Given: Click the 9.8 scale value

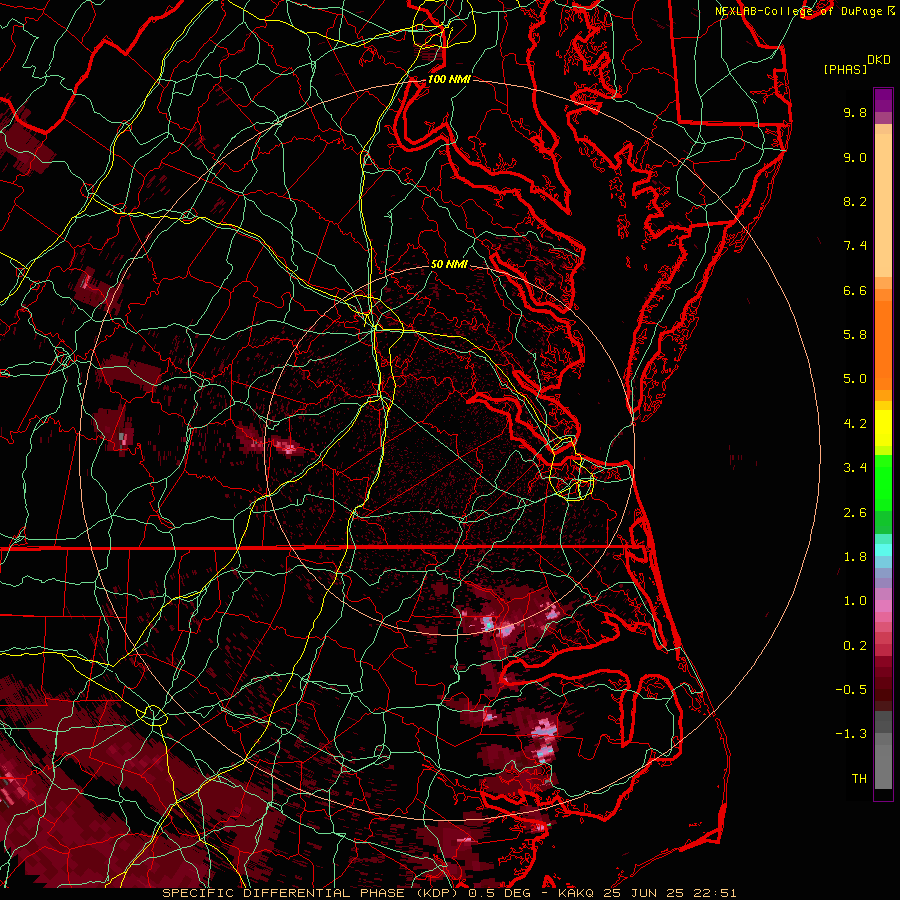Looking at the screenshot, I should tap(855, 112).
